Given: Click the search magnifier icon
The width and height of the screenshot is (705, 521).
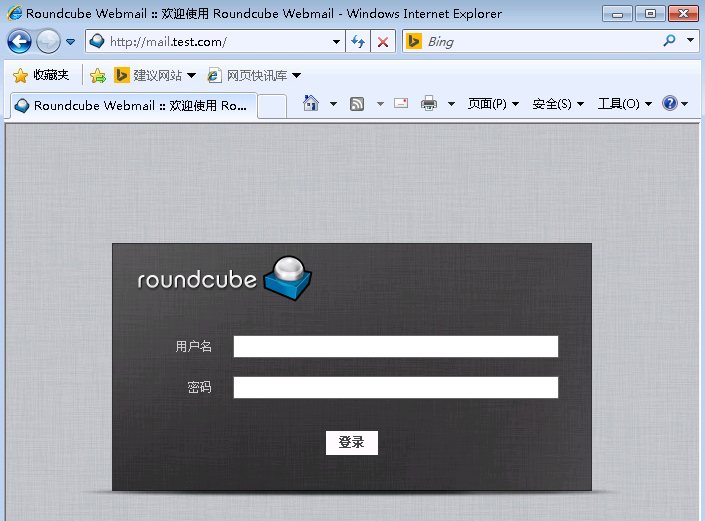Looking at the screenshot, I should point(669,41).
